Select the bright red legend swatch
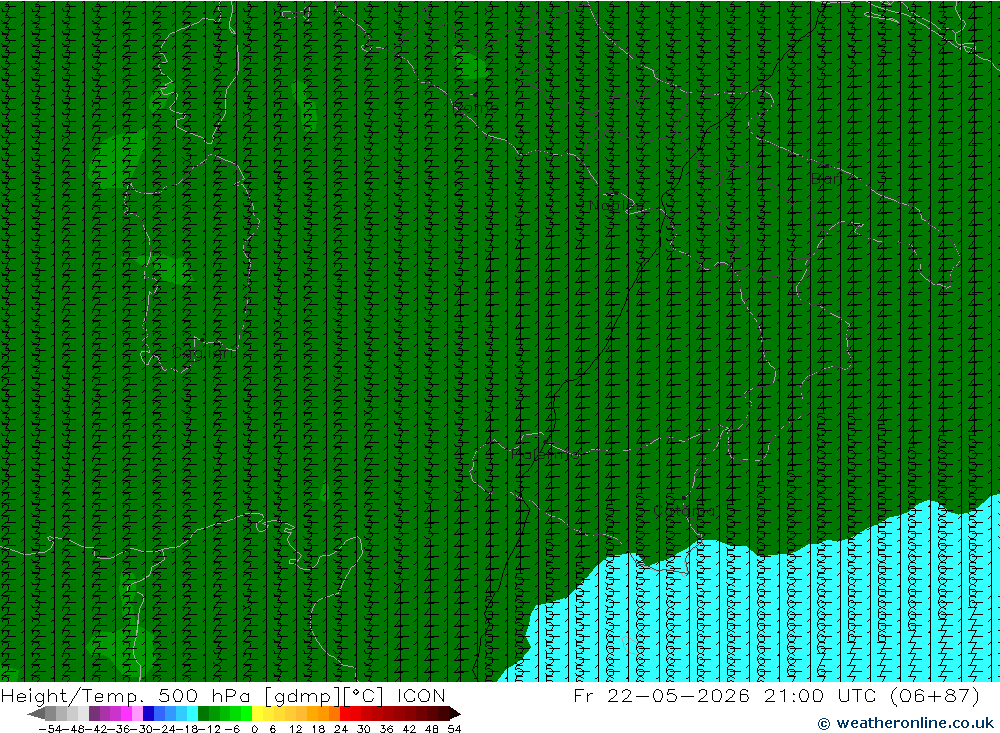The width and height of the screenshot is (1000, 733). (x=345, y=714)
